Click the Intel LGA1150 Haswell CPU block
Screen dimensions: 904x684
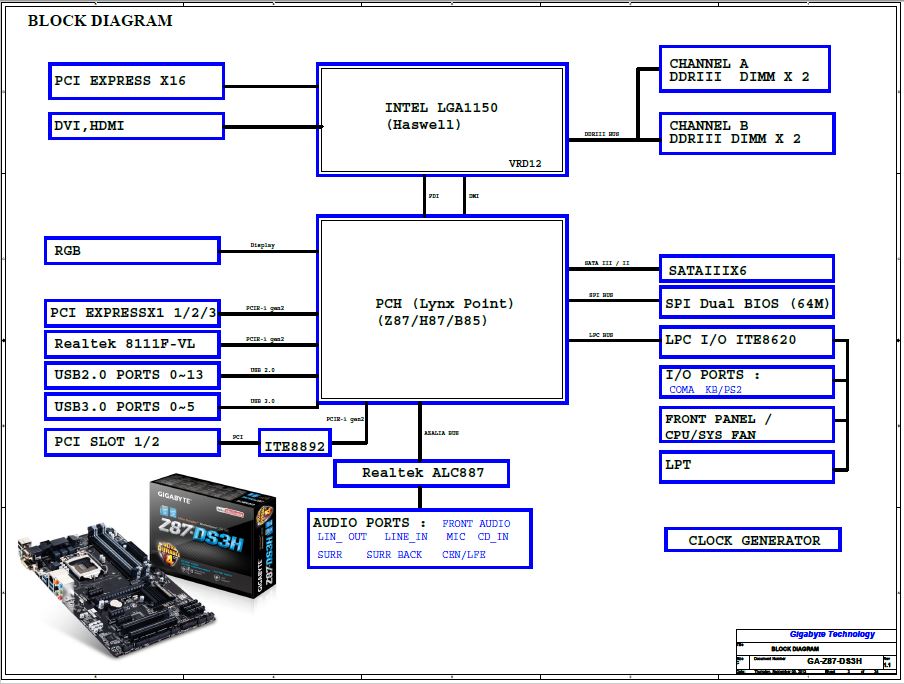[442, 119]
